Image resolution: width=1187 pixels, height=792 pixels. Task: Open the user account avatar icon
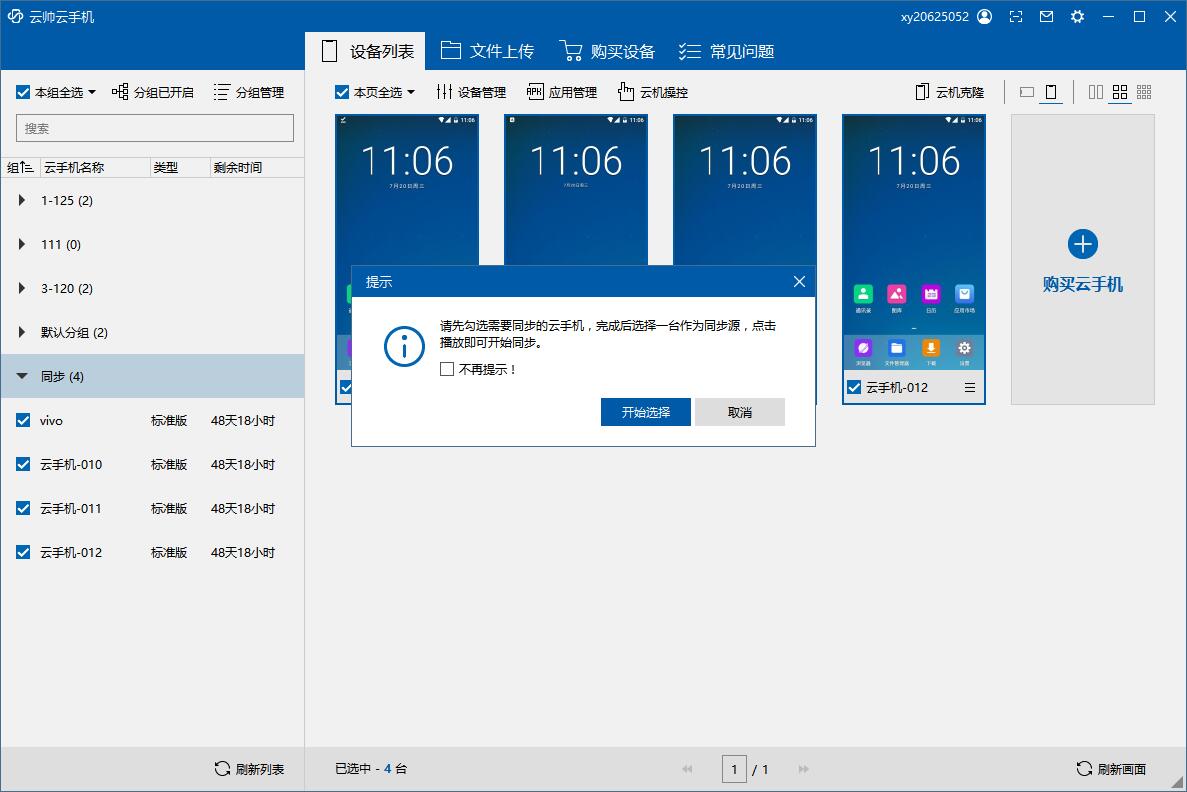click(x=984, y=17)
